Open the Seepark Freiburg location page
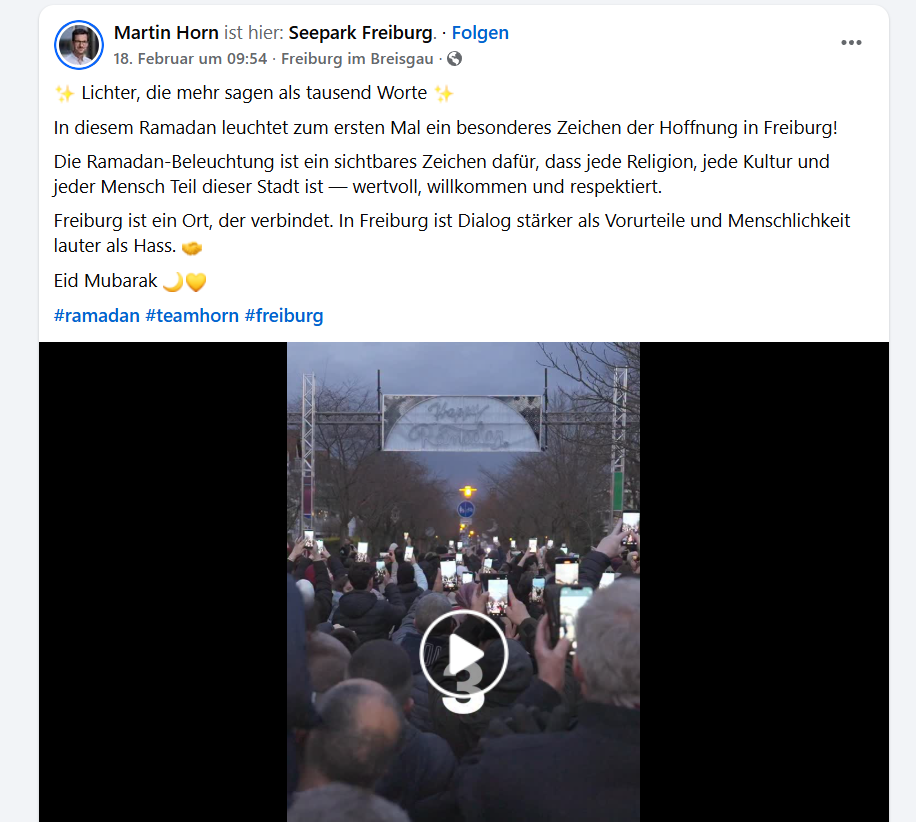This screenshot has width=916, height=822. 361,33
